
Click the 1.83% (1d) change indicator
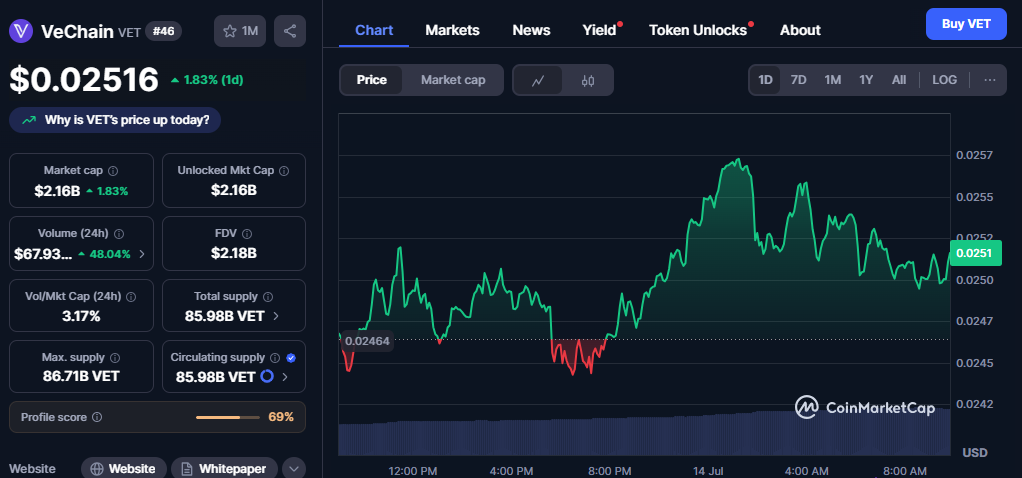point(207,80)
